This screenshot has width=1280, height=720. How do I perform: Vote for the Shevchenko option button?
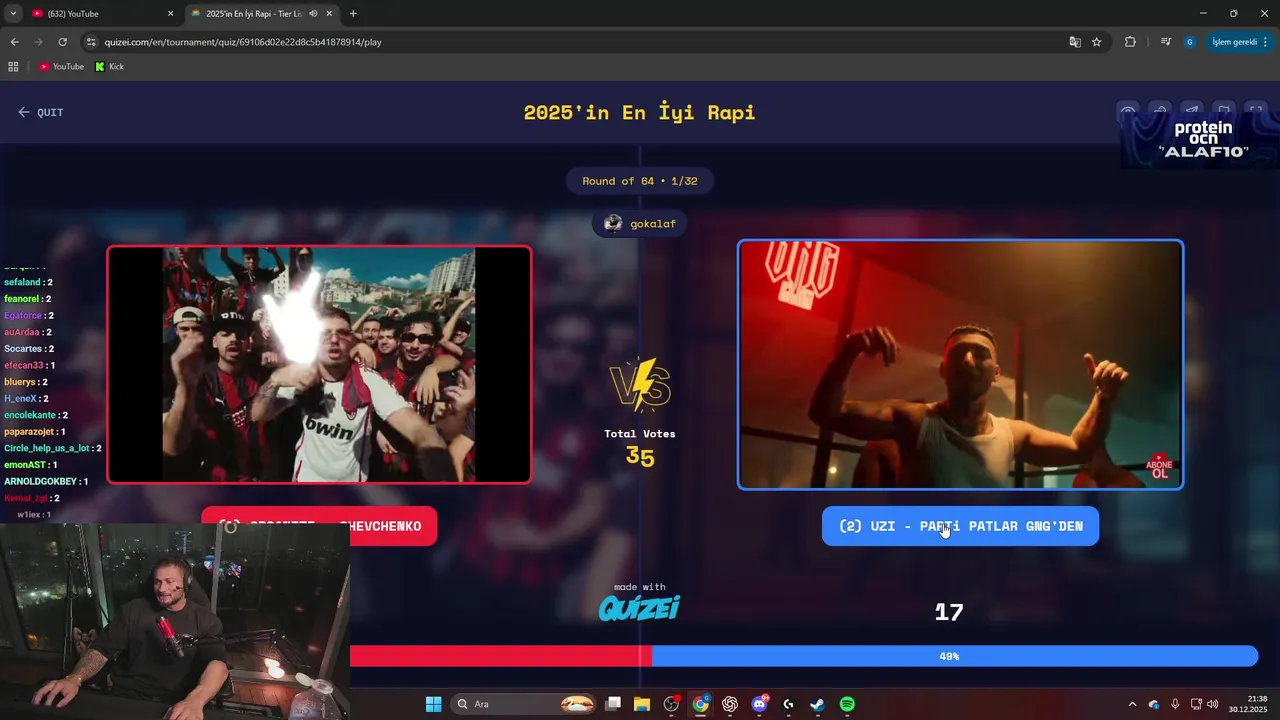coord(319,526)
